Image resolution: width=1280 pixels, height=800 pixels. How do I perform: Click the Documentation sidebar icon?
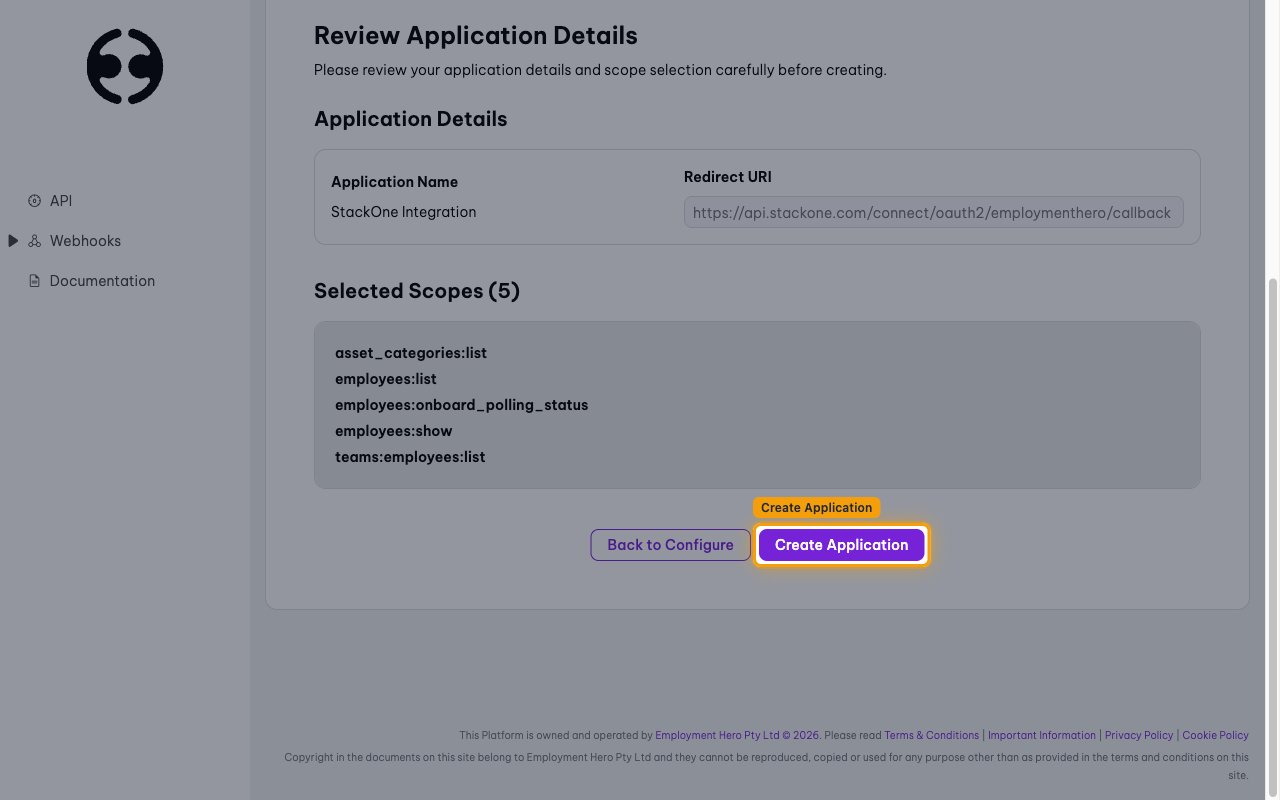[x=35, y=281]
